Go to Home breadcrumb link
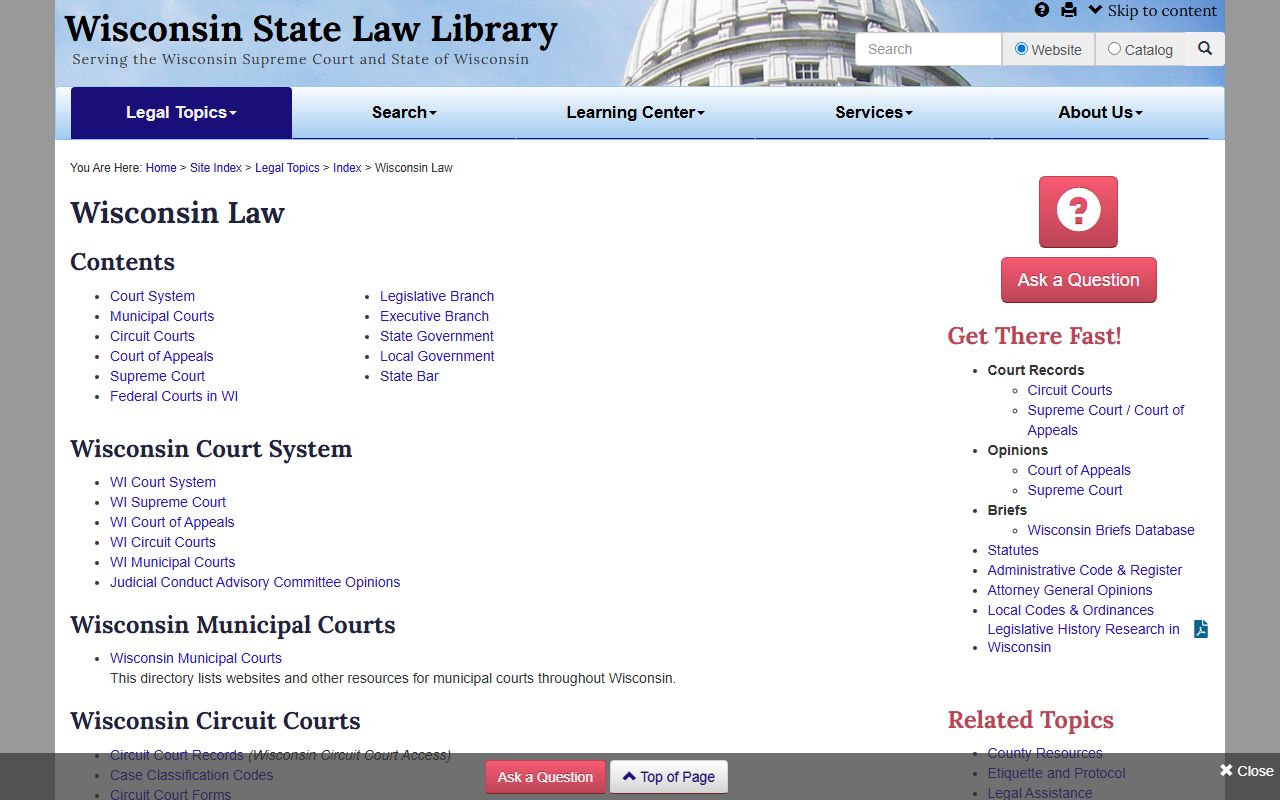 click(x=161, y=168)
